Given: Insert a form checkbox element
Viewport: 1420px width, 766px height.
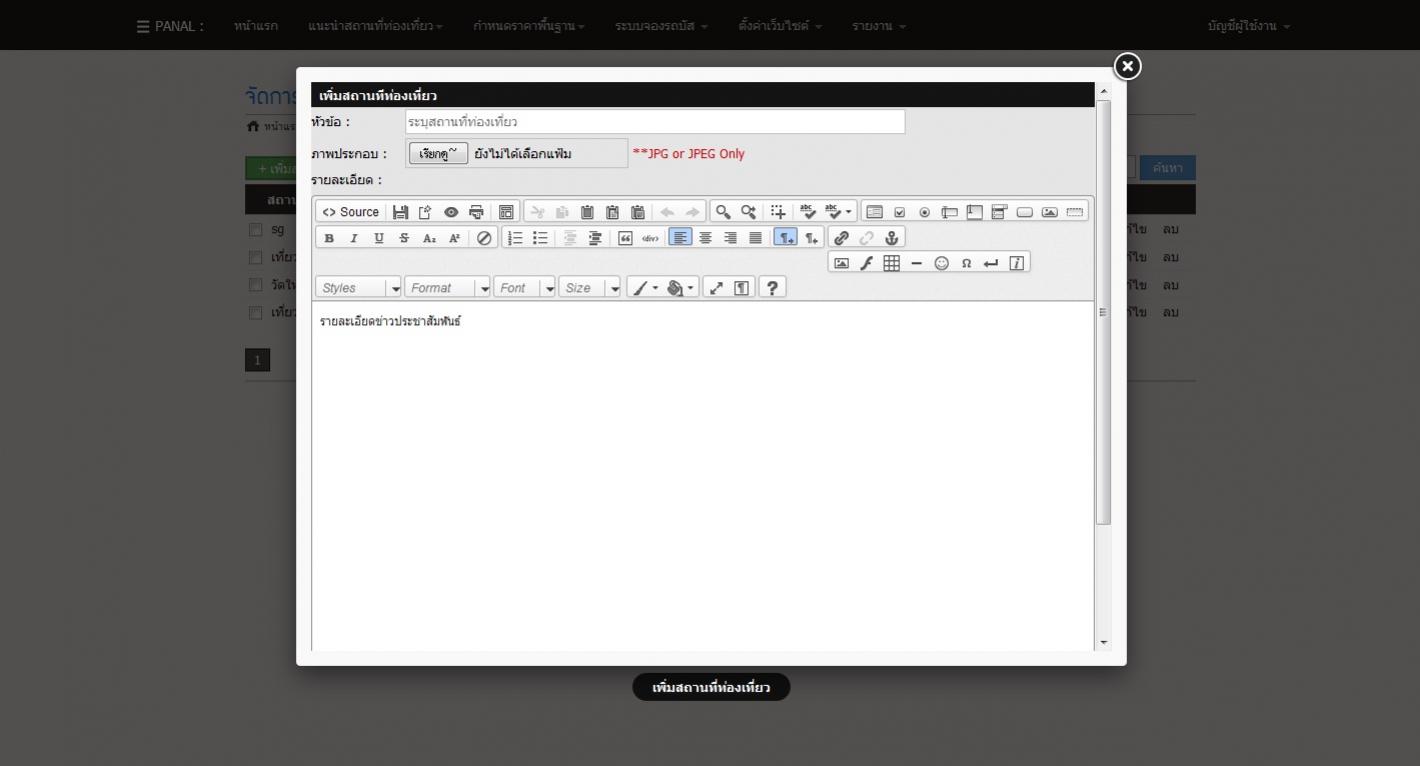Looking at the screenshot, I should 899,212.
